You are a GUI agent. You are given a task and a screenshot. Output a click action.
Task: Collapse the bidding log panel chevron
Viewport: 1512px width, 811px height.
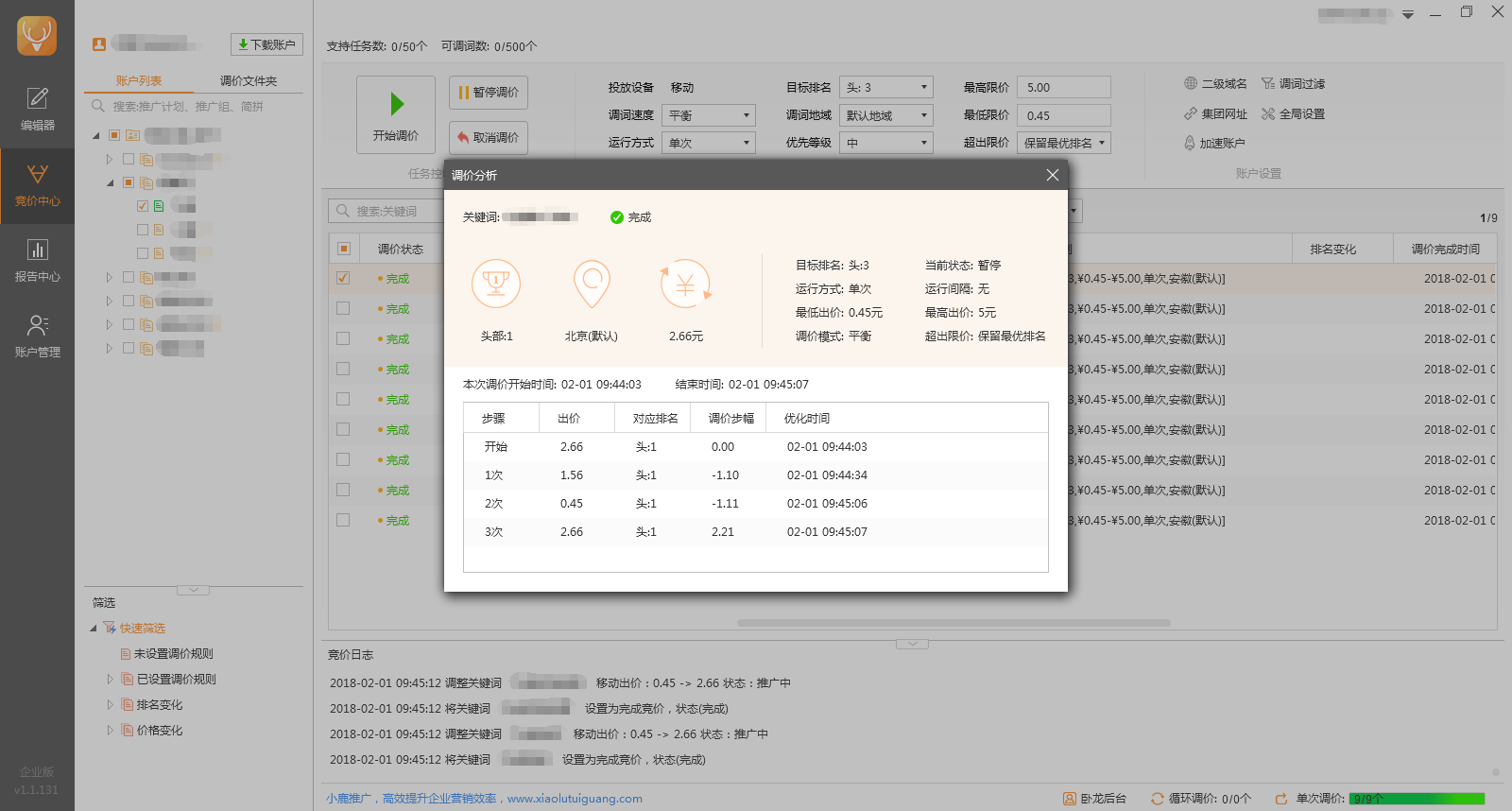pyautogui.click(x=912, y=644)
